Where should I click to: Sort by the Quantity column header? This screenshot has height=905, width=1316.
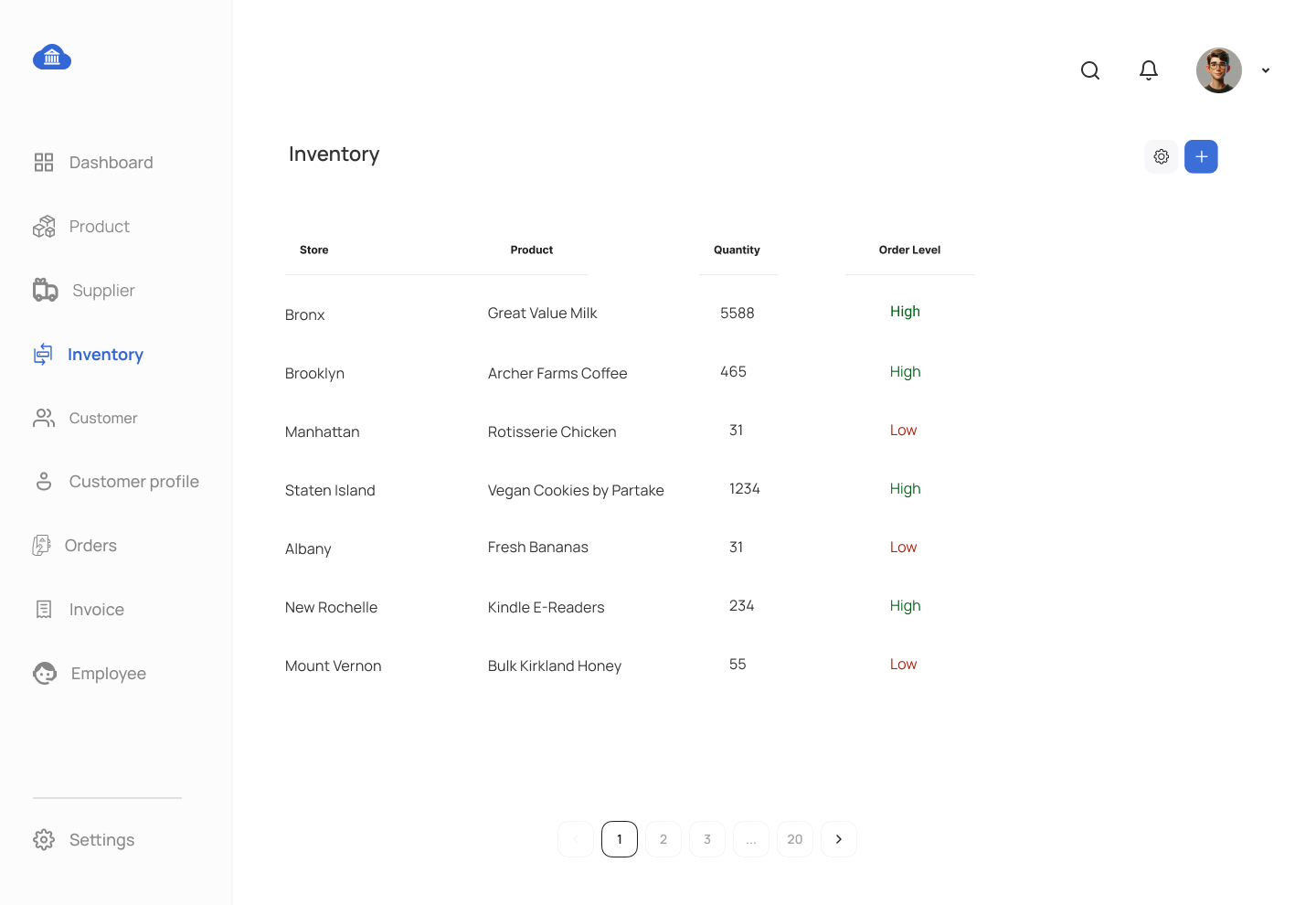[x=737, y=250]
